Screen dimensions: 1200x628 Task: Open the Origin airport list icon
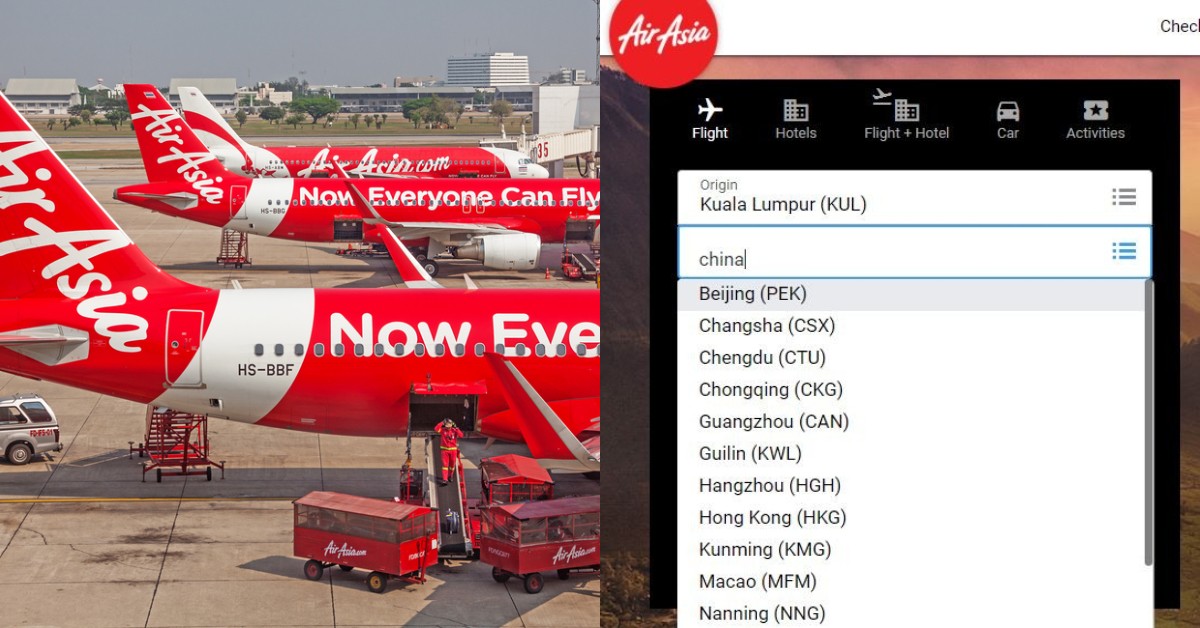coord(1124,197)
